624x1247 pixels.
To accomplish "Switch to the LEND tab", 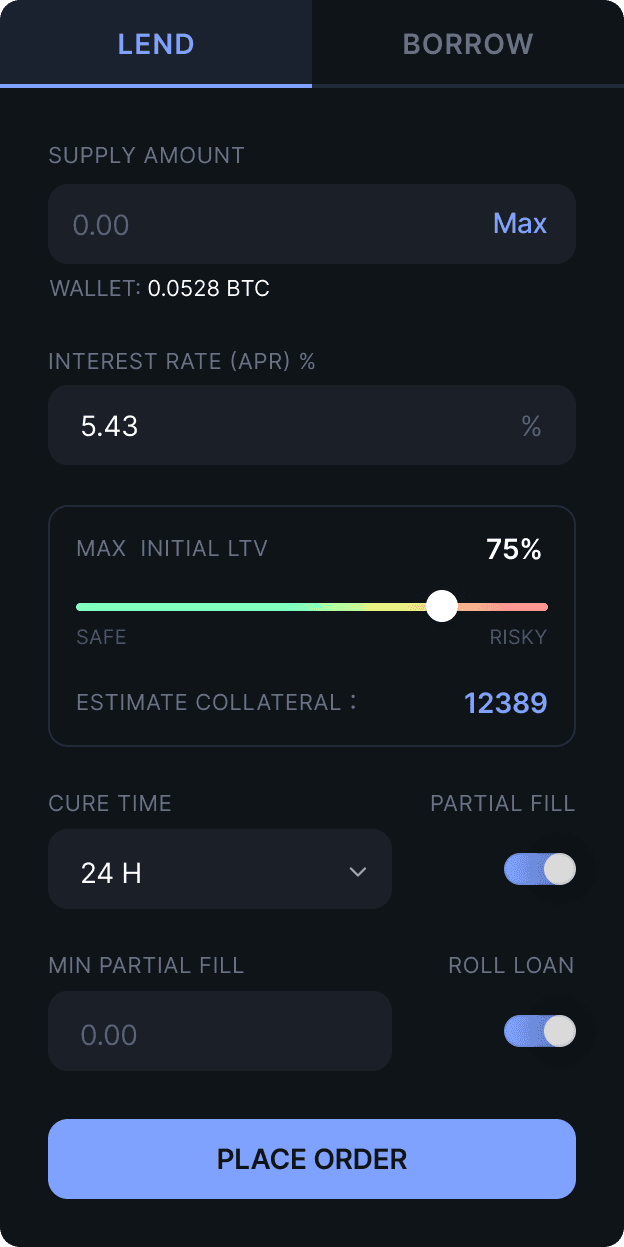I will click(x=156, y=44).
